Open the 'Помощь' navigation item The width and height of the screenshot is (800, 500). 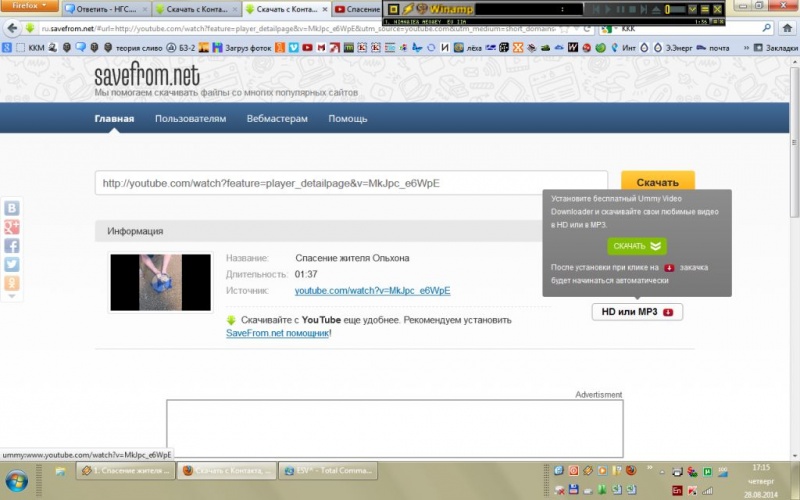coord(348,119)
